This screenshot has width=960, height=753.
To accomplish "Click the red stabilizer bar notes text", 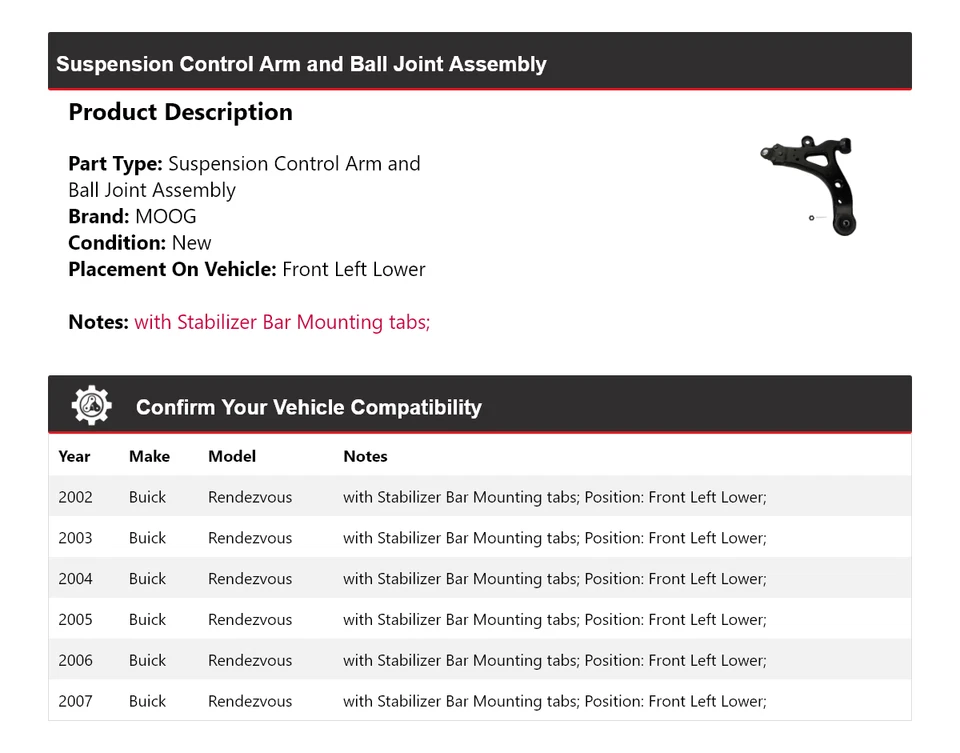I will pos(282,322).
